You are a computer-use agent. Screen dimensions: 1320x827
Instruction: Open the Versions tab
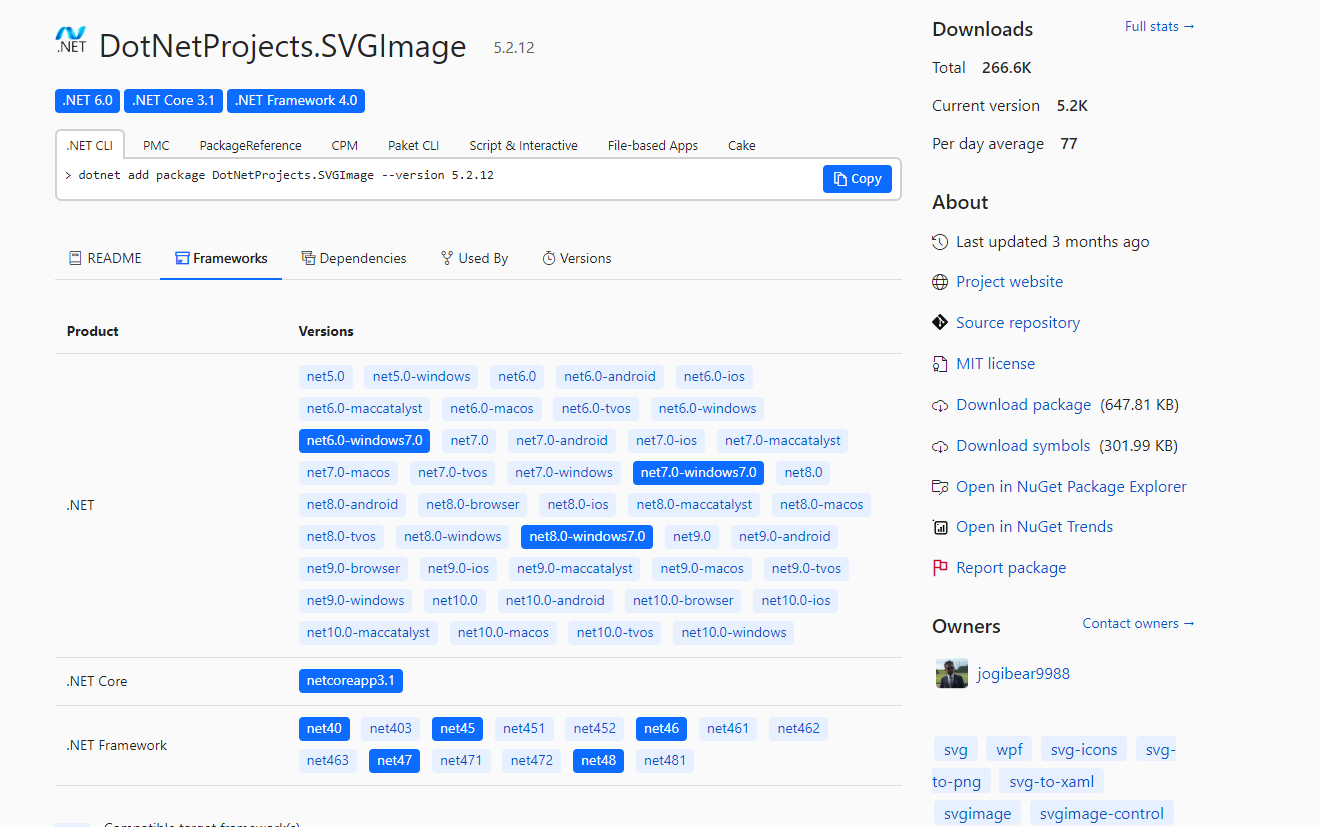point(577,258)
